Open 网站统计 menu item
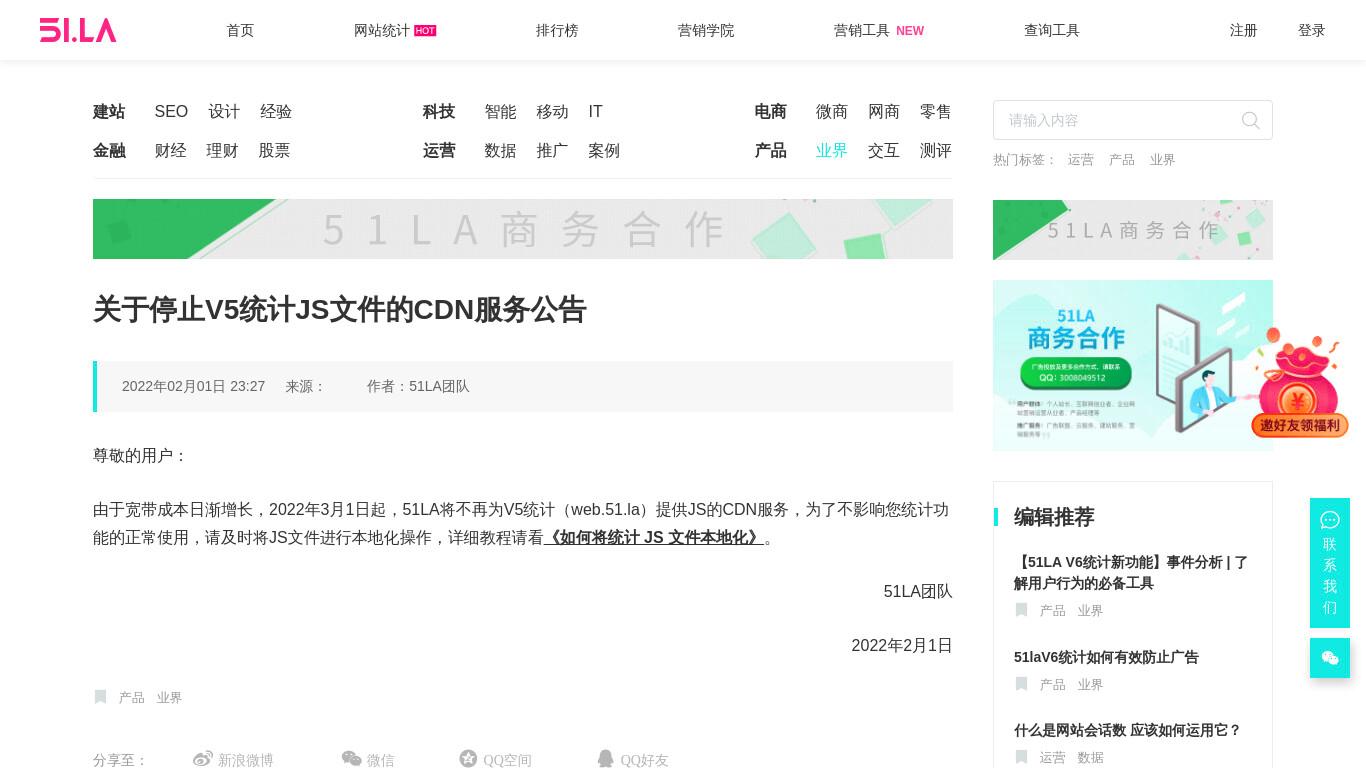Viewport: 1366px width, 768px height. [382, 31]
